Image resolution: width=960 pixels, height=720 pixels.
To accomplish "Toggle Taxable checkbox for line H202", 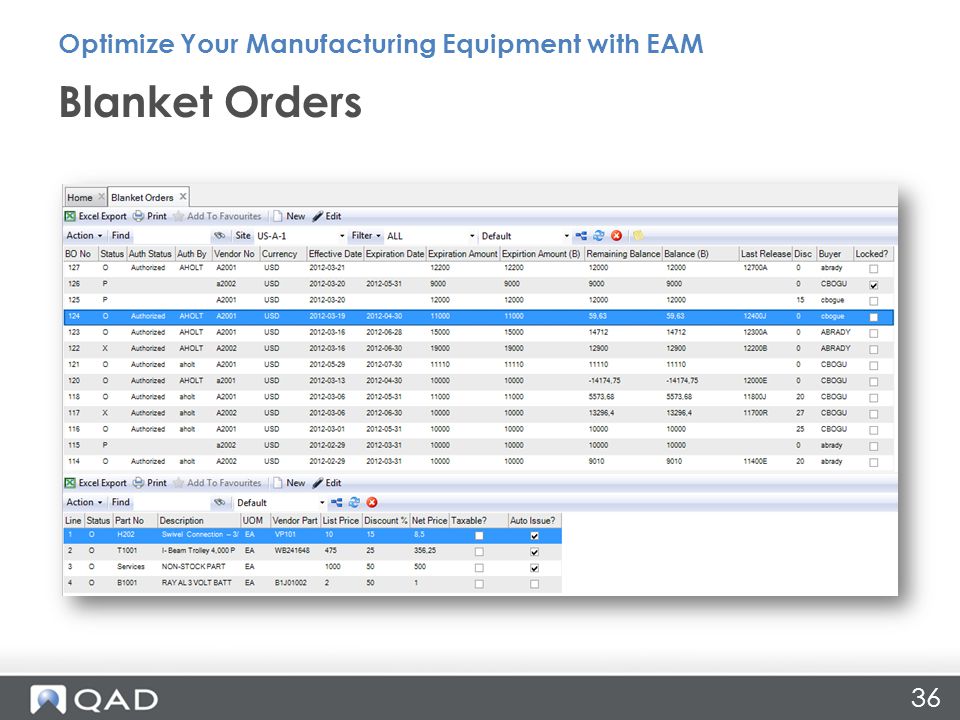I will tap(479, 536).
